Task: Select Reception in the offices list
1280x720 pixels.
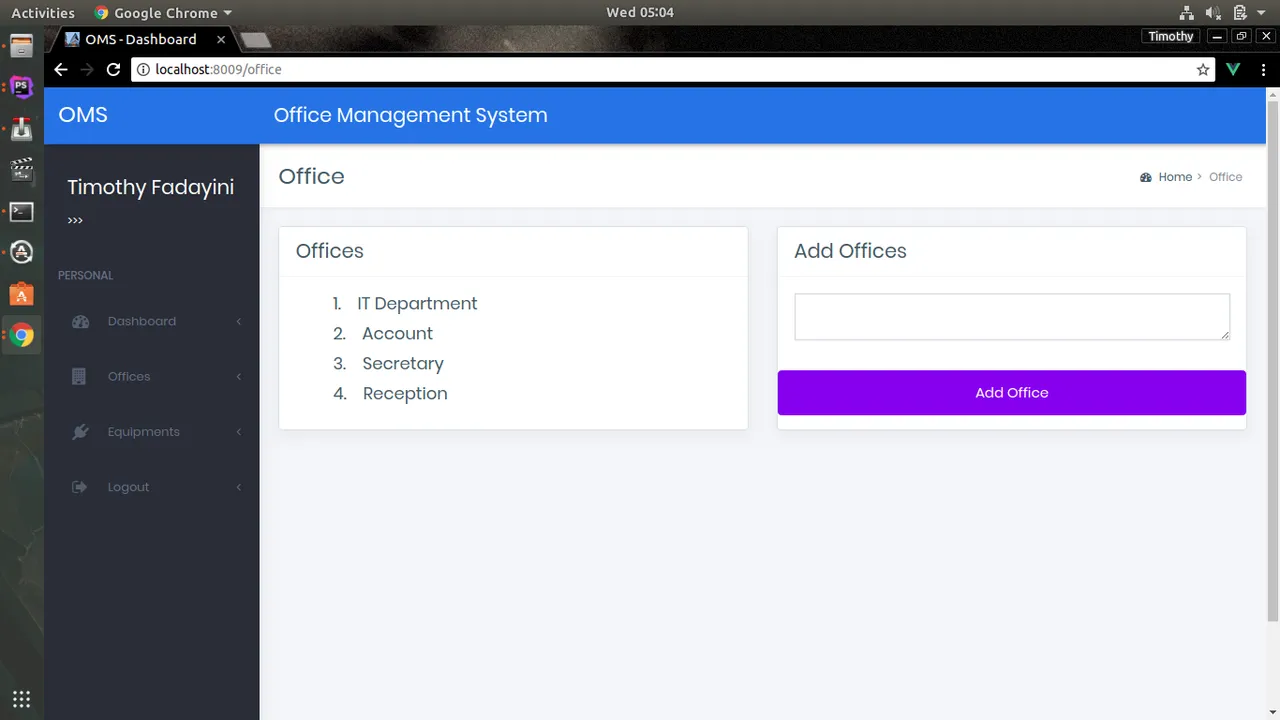Action: point(405,394)
